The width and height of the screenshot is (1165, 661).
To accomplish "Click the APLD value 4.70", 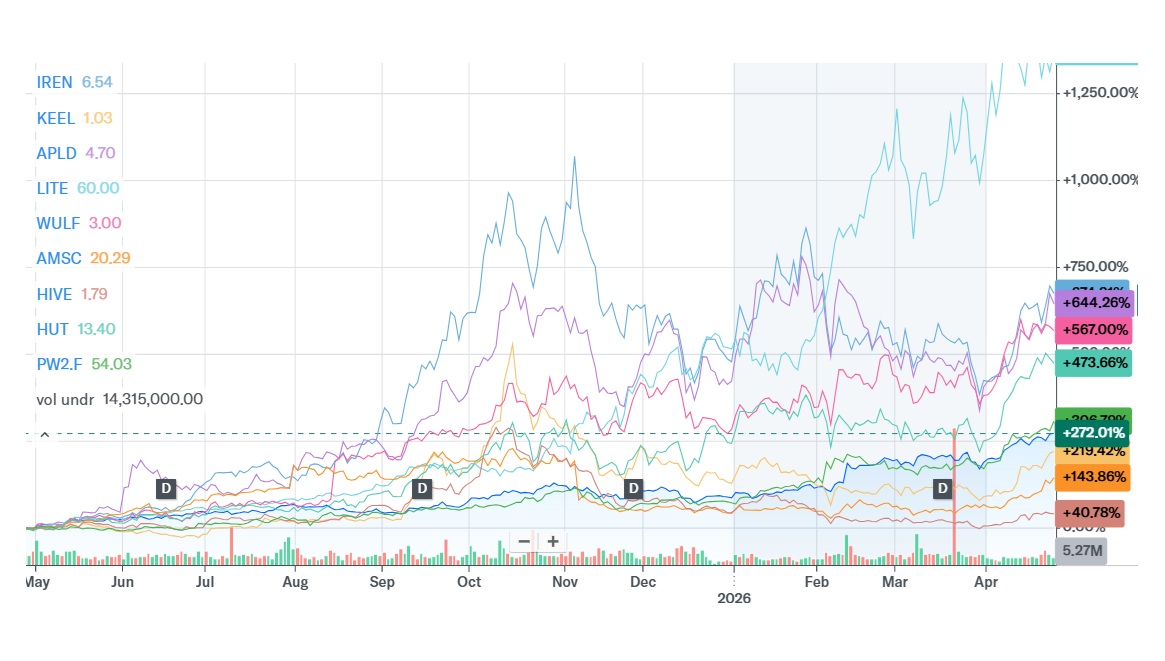I will tap(100, 153).
